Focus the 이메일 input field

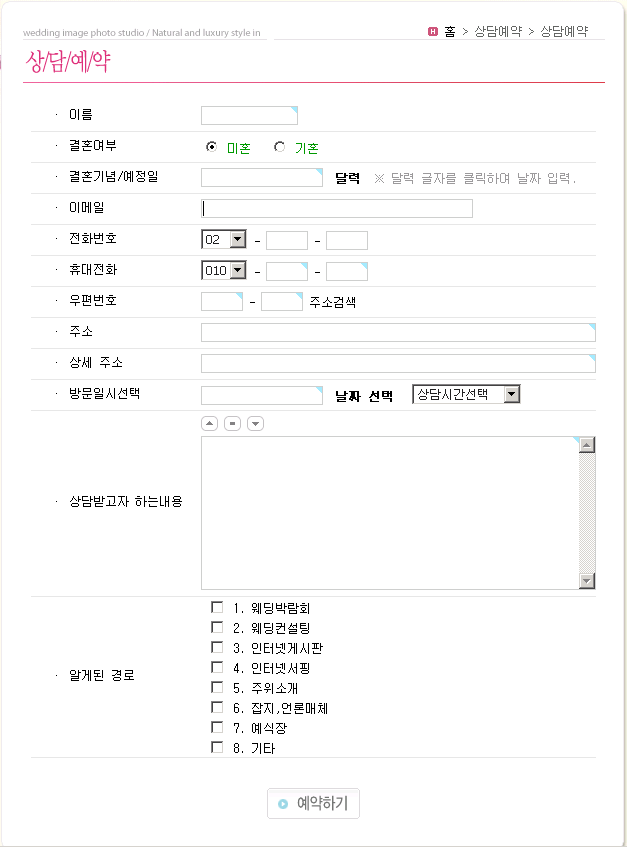337,209
